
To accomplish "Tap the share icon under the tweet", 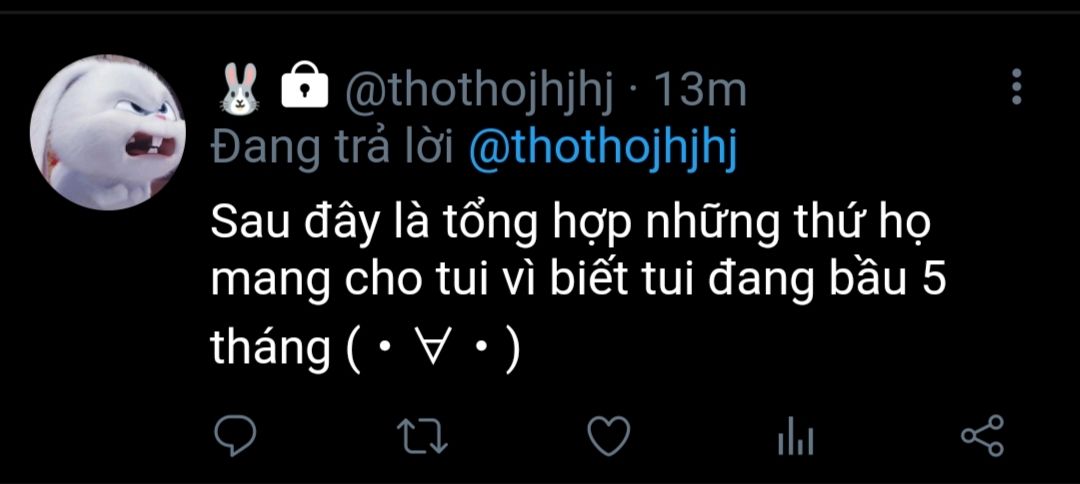I will (981, 436).
